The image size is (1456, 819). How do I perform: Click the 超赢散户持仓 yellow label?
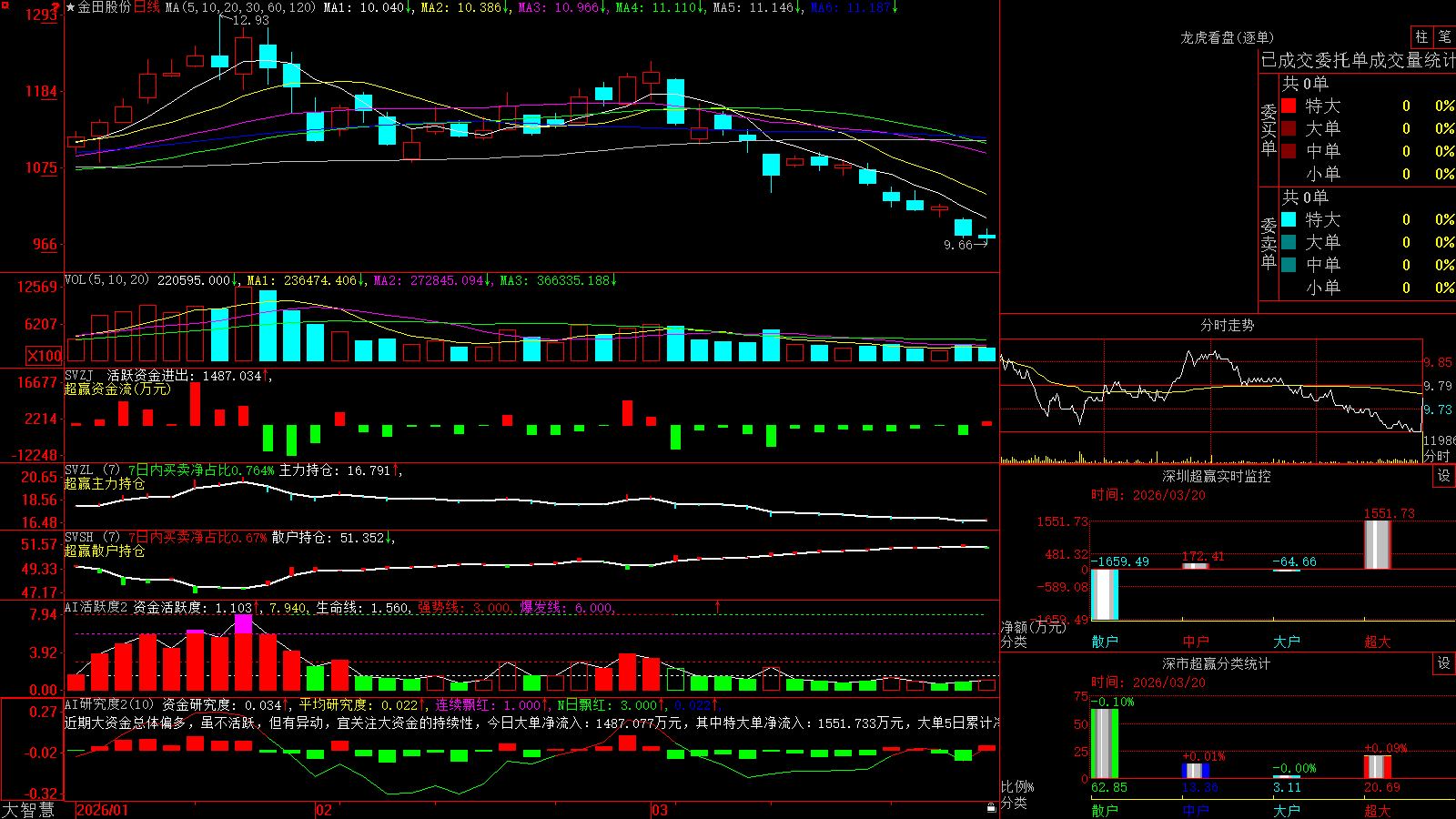tap(105, 551)
